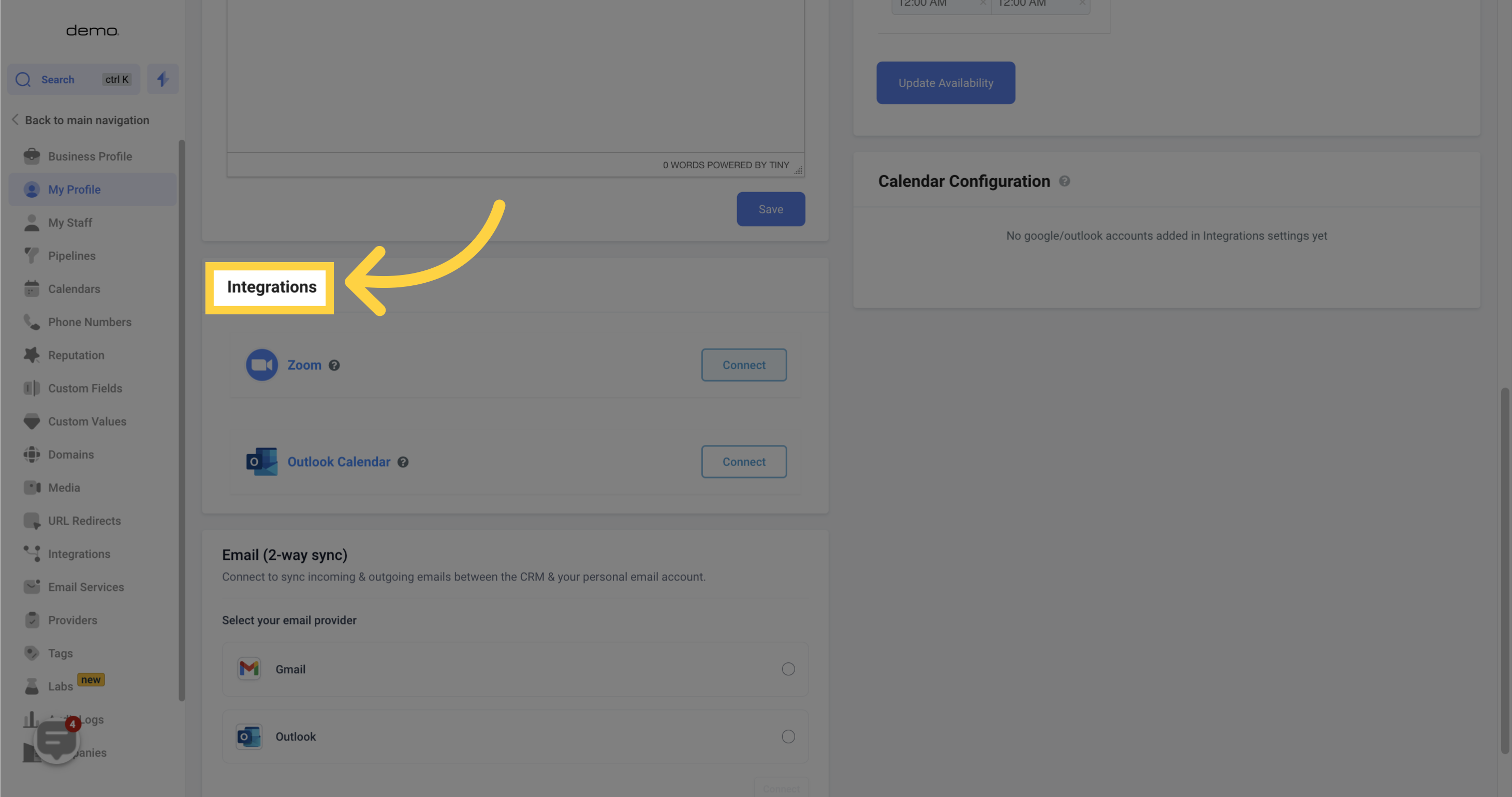Connect Zoom integration
The height and width of the screenshot is (797, 1512).
tap(744, 364)
